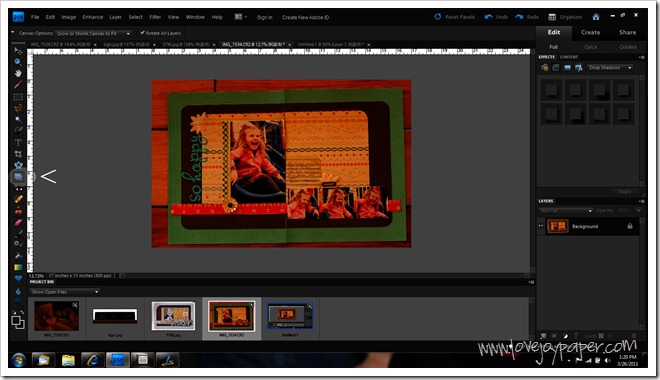Switch to the Create tab
660x380 pixels.
(x=591, y=32)
